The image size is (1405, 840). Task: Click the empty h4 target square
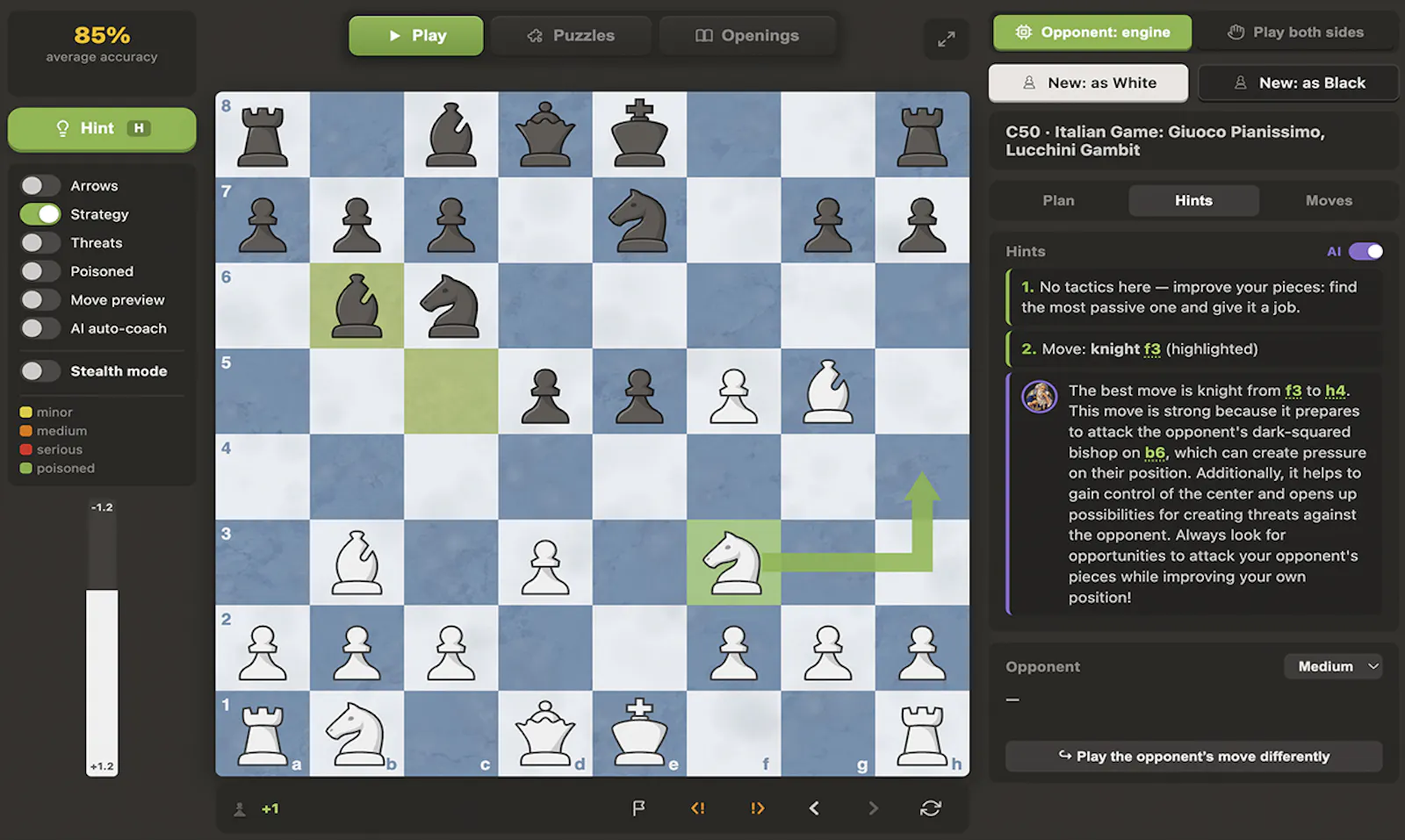(922, 477)
